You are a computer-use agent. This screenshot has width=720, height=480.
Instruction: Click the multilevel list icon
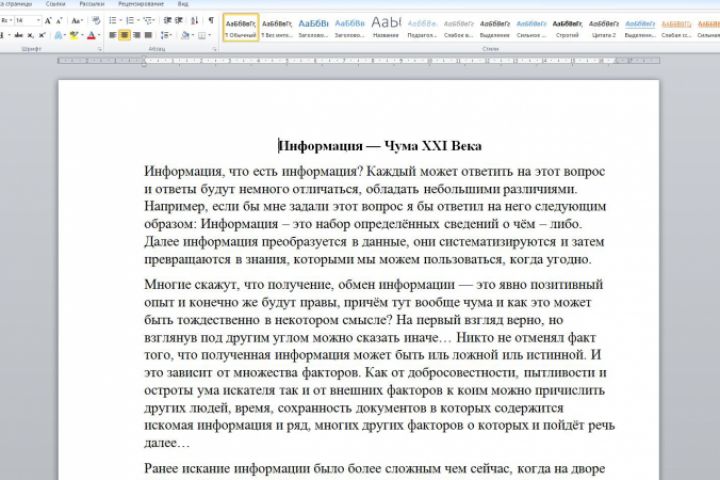tap(148, 21)
